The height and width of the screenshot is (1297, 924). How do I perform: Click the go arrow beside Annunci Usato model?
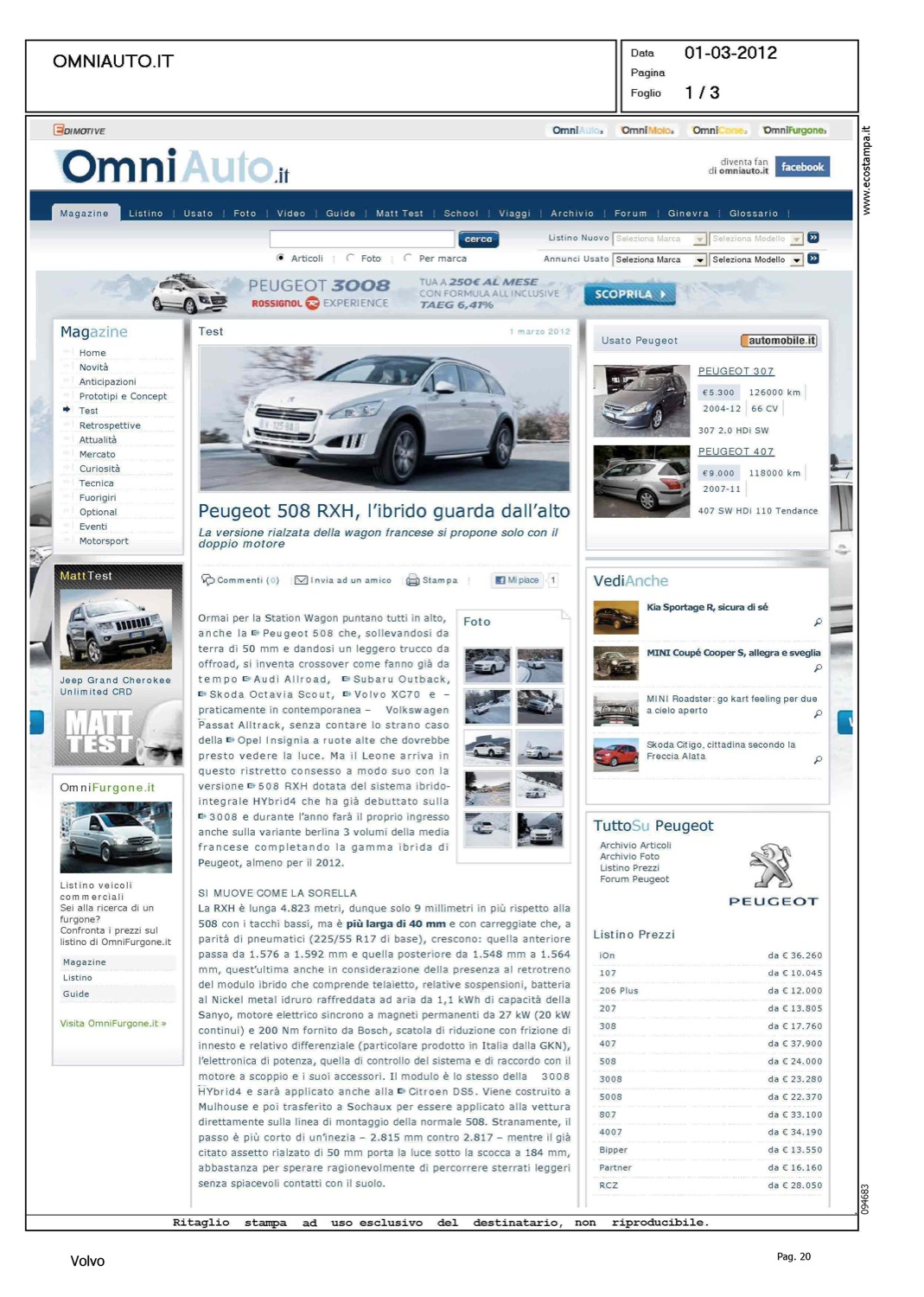click(x=813, y=259)
